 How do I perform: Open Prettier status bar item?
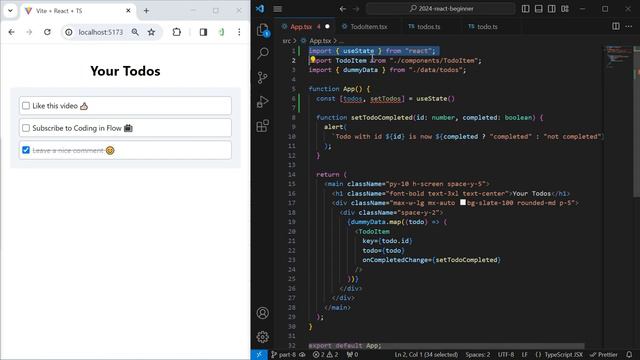pyautogui.click(x=603, y=355)
